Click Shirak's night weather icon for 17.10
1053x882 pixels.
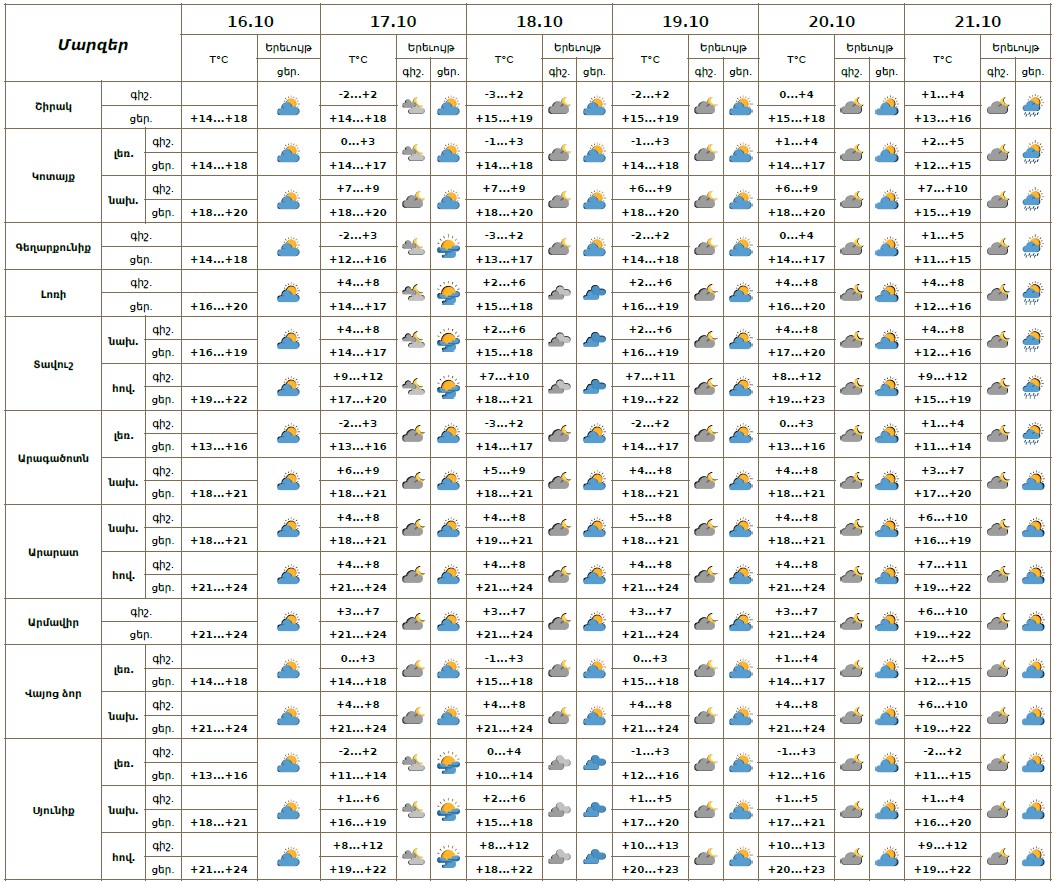(x=413, y=106)
